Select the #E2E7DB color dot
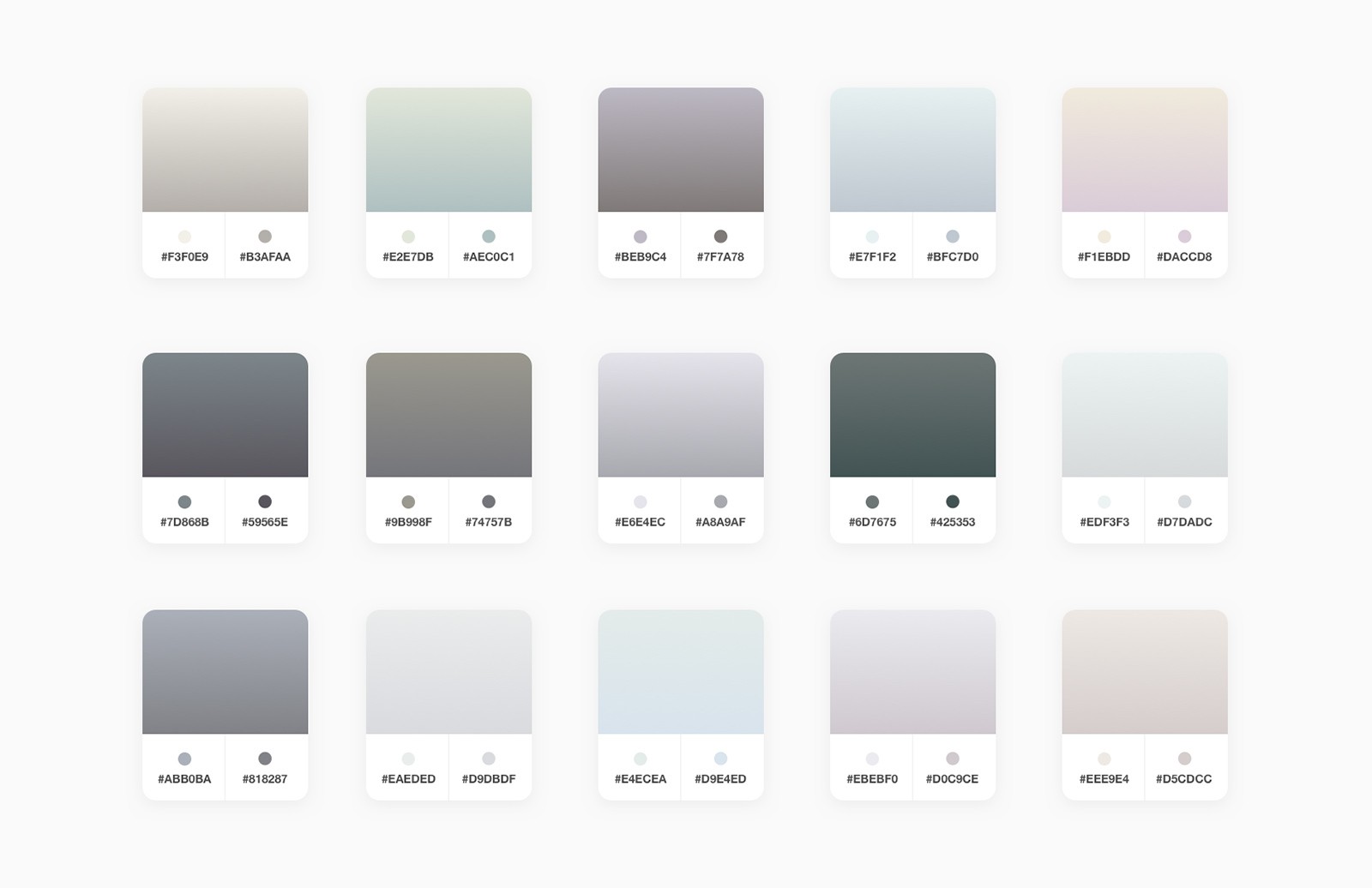Screen dimensions: 1372x888 [x=408, y=237]
